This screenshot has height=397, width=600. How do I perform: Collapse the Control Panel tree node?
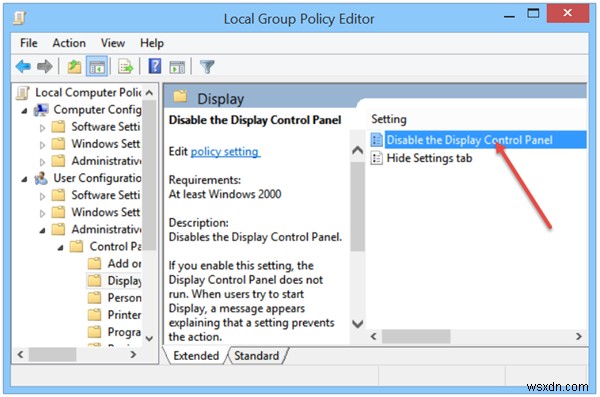pyautogui.click(x=60, y=248)
